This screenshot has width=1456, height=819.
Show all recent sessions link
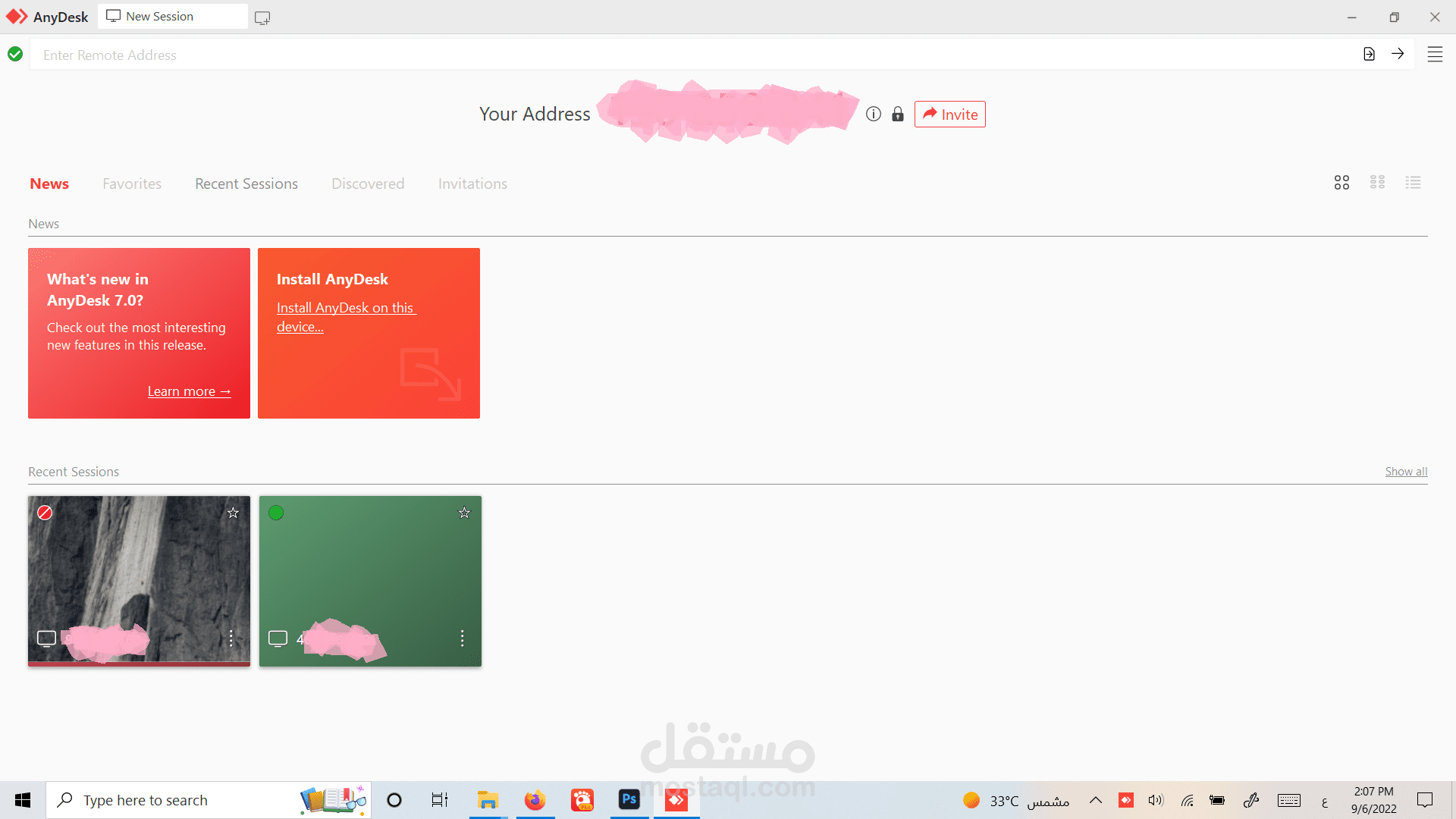[x=1407, y=471]
